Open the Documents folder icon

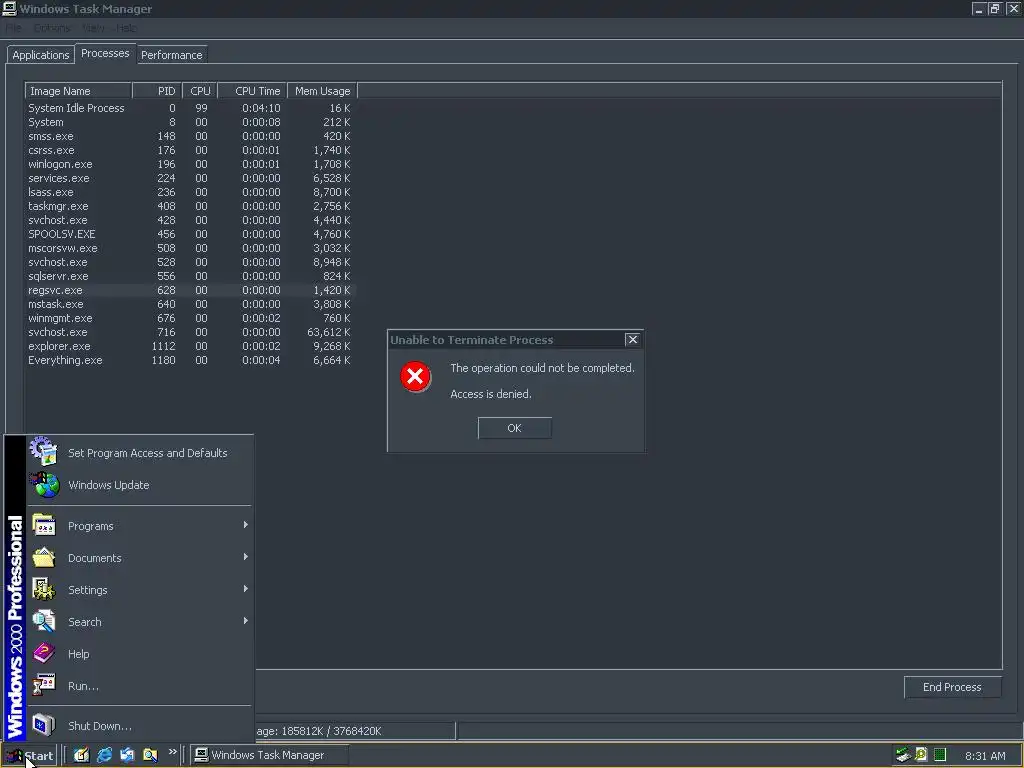(x=44, y=557)
